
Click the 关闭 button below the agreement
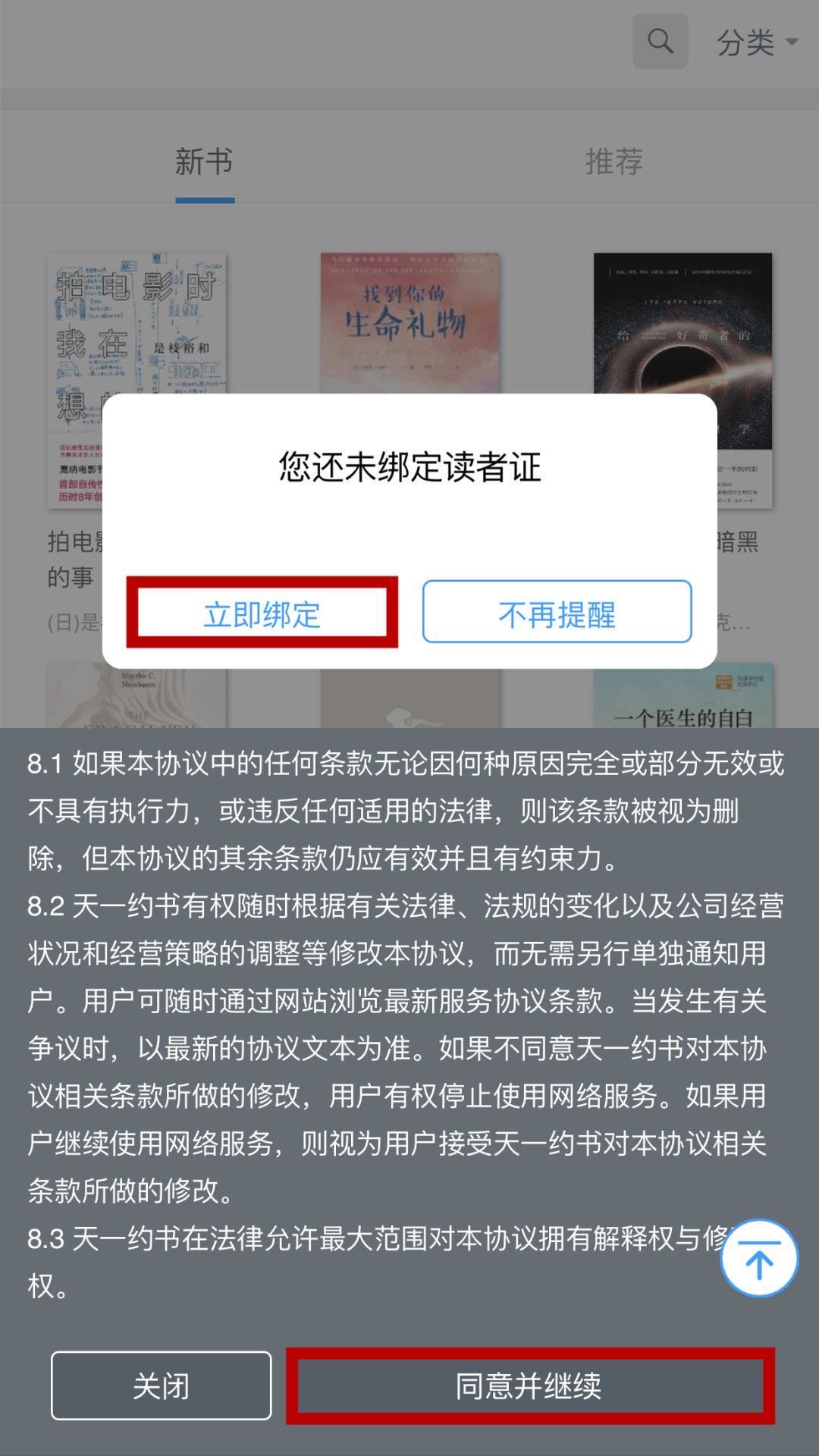tap(161, 1385)
